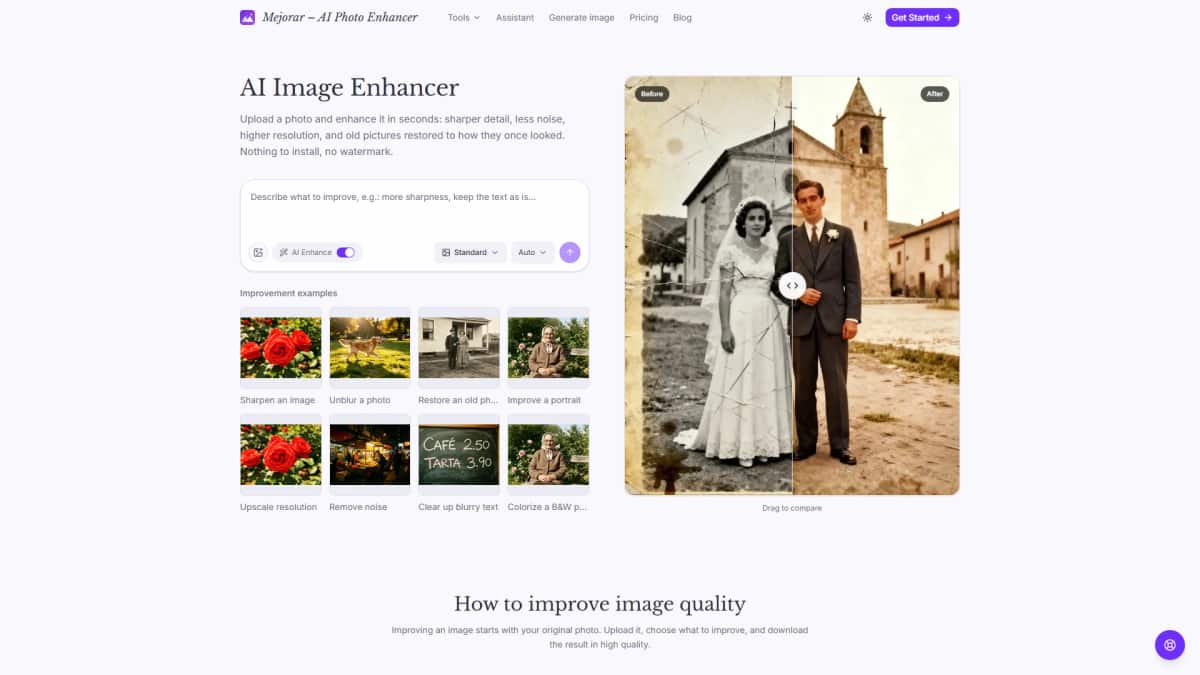Go to the Assistant page
The image size is (1200, 675).
click(x=515, y=17)
